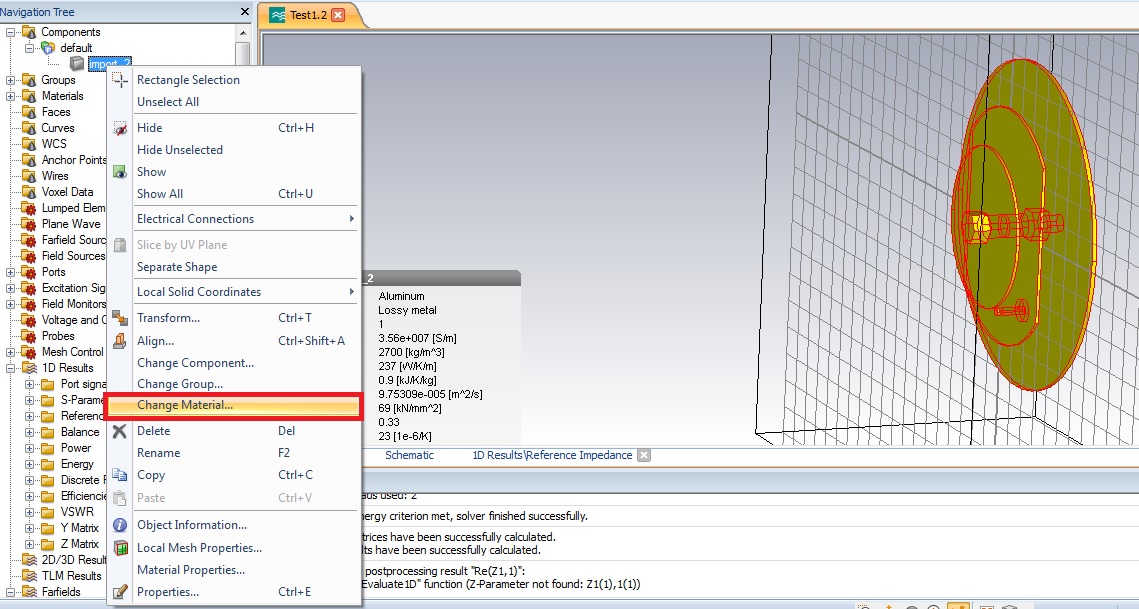This screenshot has width=1139, height=609.
Task: Click the default component icon
Action: (x=48, y=48)
